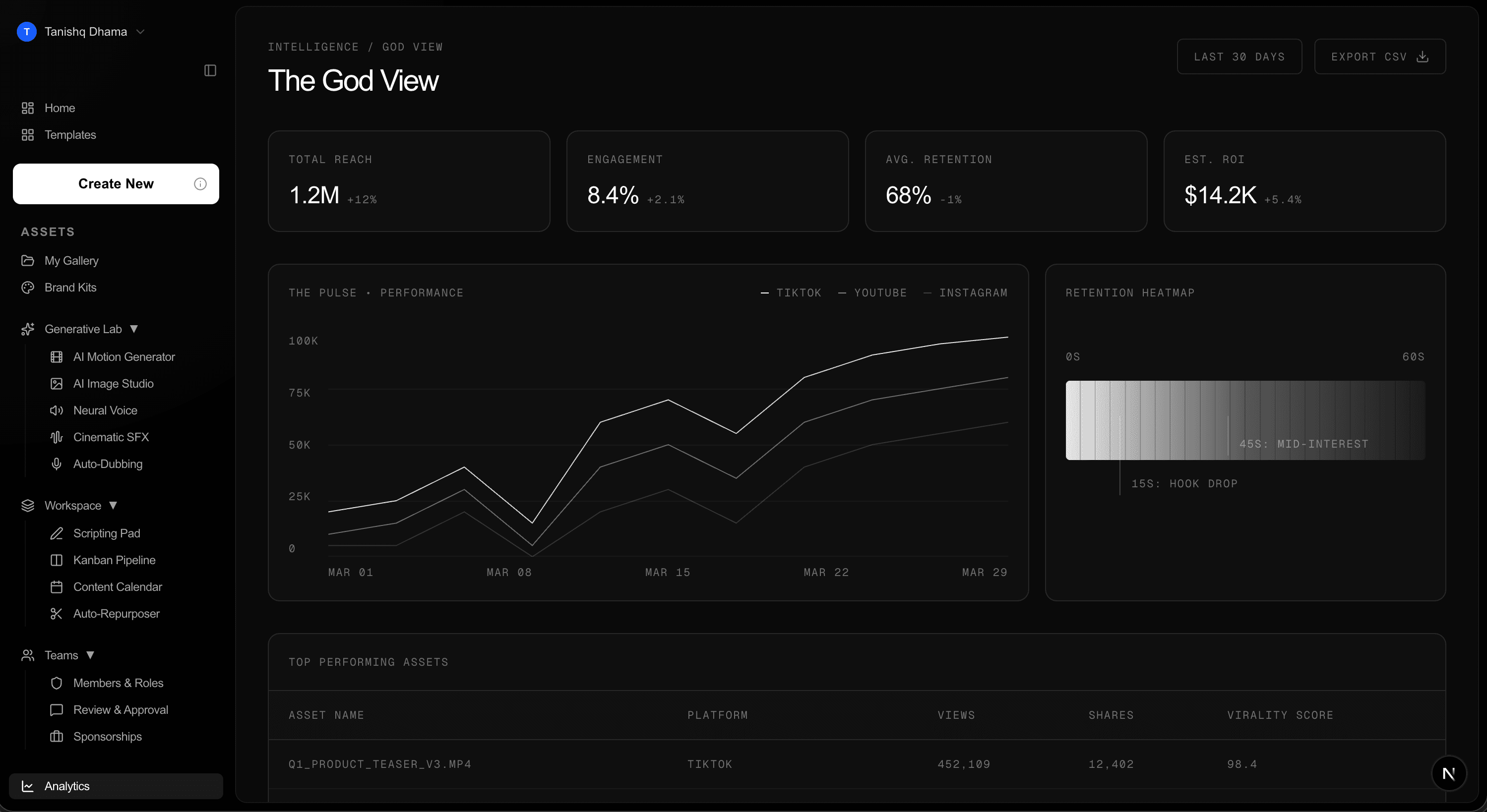Sort by the Views column header
This screenshot has width=1487, height=812.
pyautogui.click(x=956, y=715)
